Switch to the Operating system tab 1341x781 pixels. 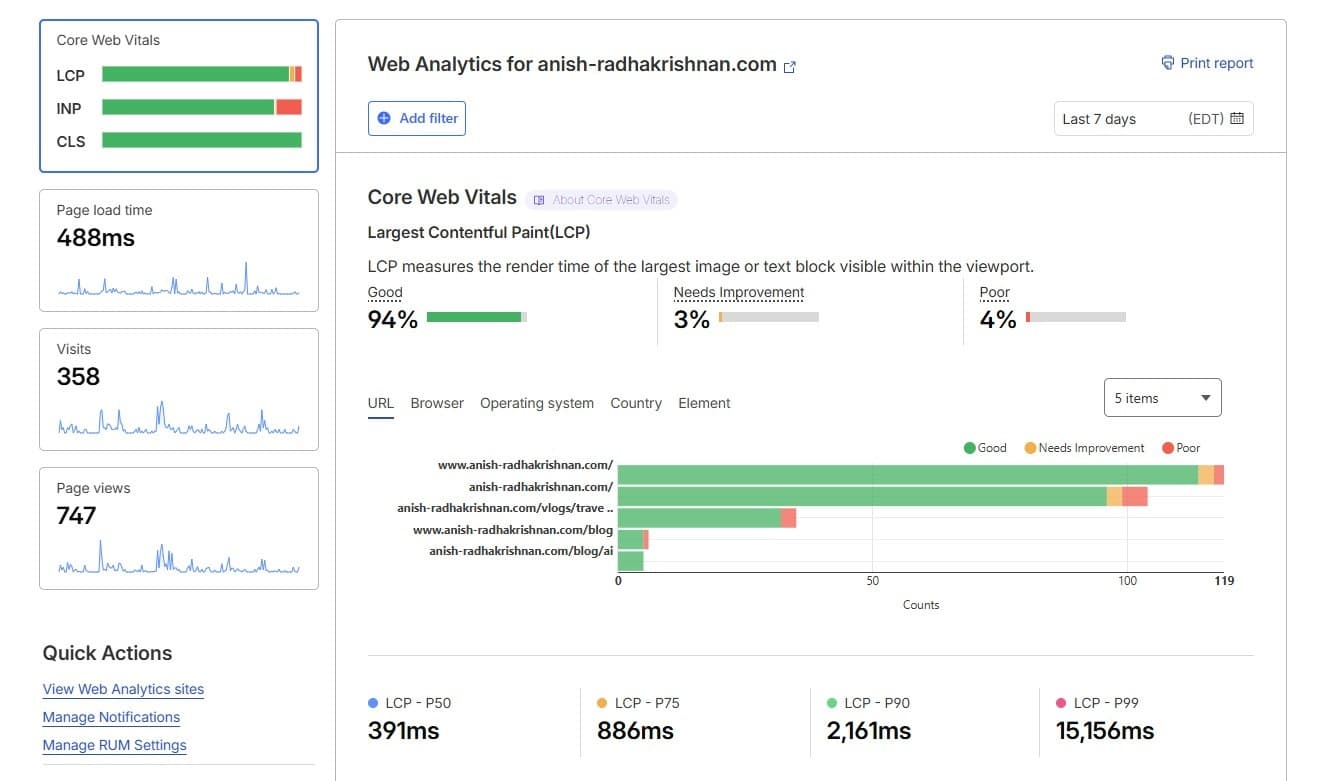coord(537,403)
